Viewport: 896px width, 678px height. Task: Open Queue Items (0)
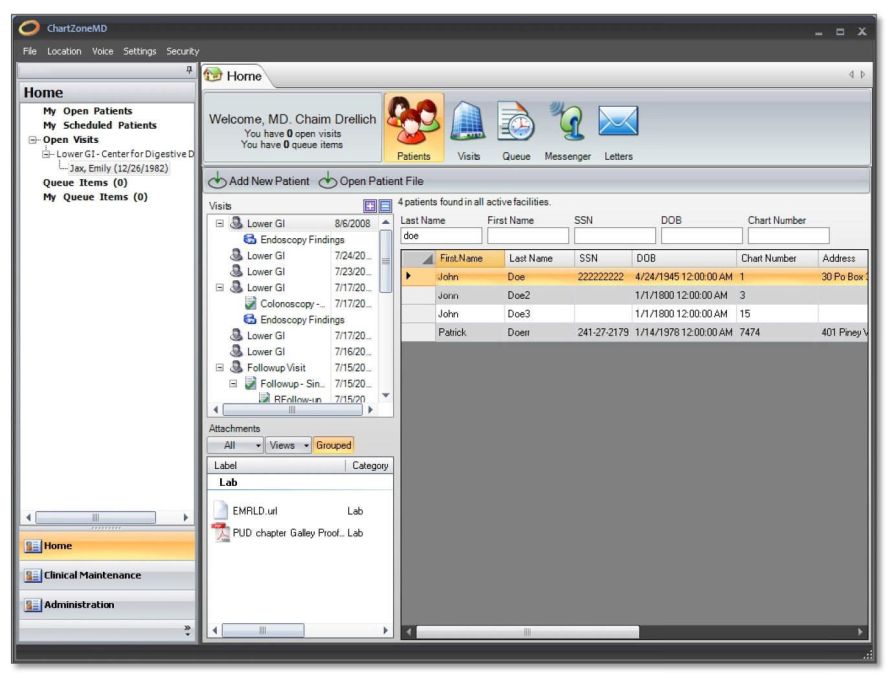[85, 183]
